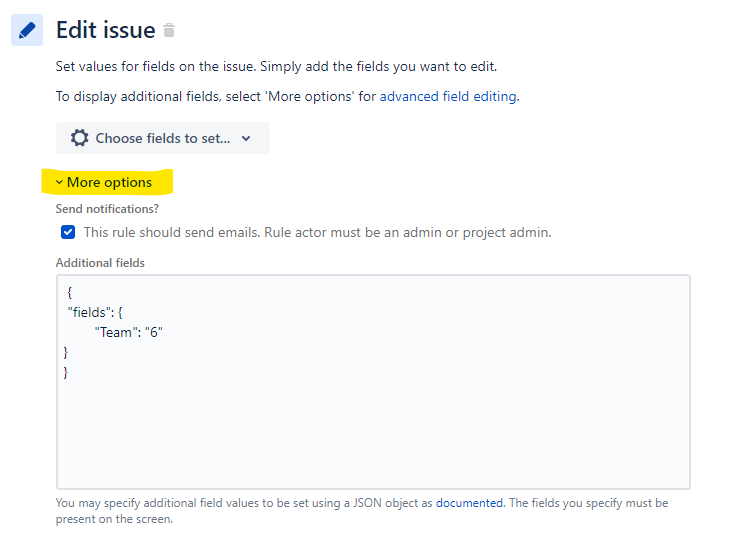Screen dimensions: 738x554
Task: Place cursor on the "Team": "6" line
Action: (128, 332)
